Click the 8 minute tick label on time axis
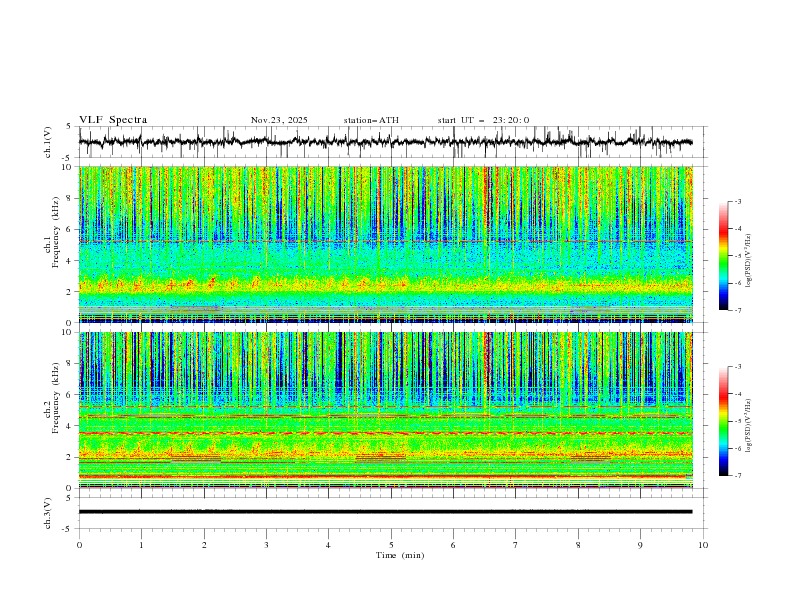The height and width of the screenshot is (612, 792). pos(578,544)
